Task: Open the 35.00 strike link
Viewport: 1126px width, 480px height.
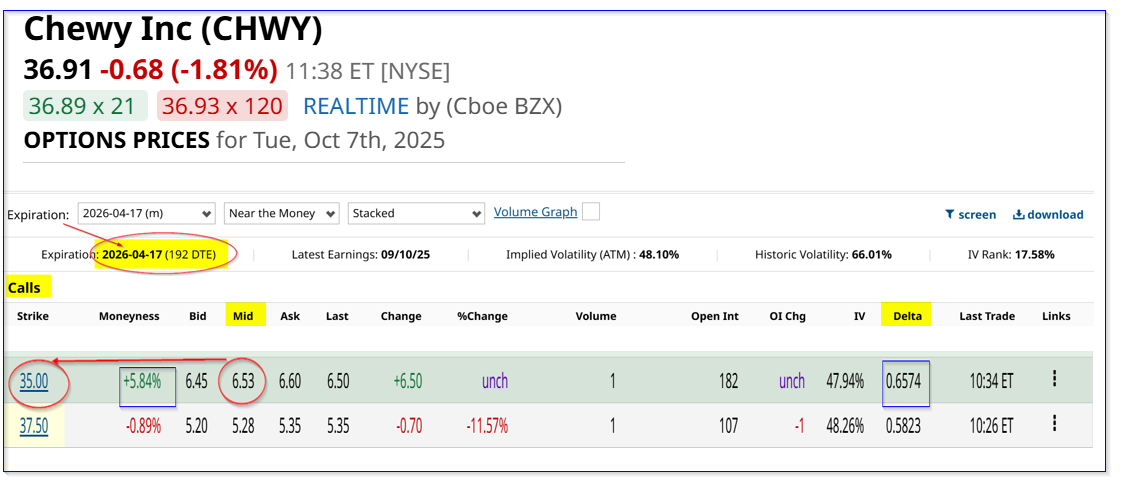Action: [34, 380]
